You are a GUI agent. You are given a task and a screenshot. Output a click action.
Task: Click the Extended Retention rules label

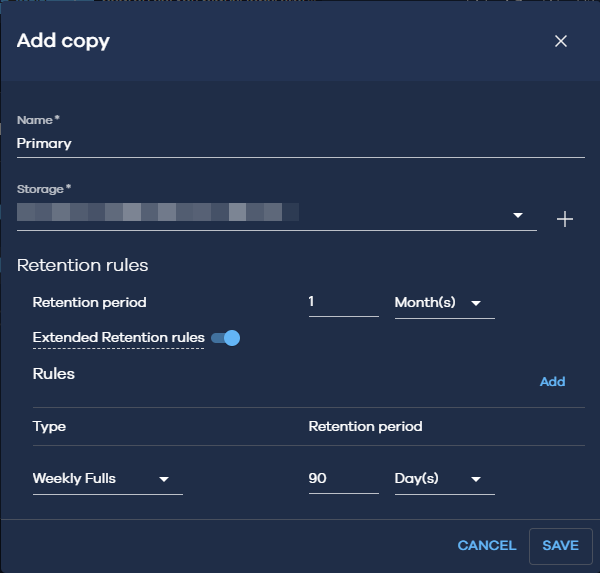tap(118, 338)
